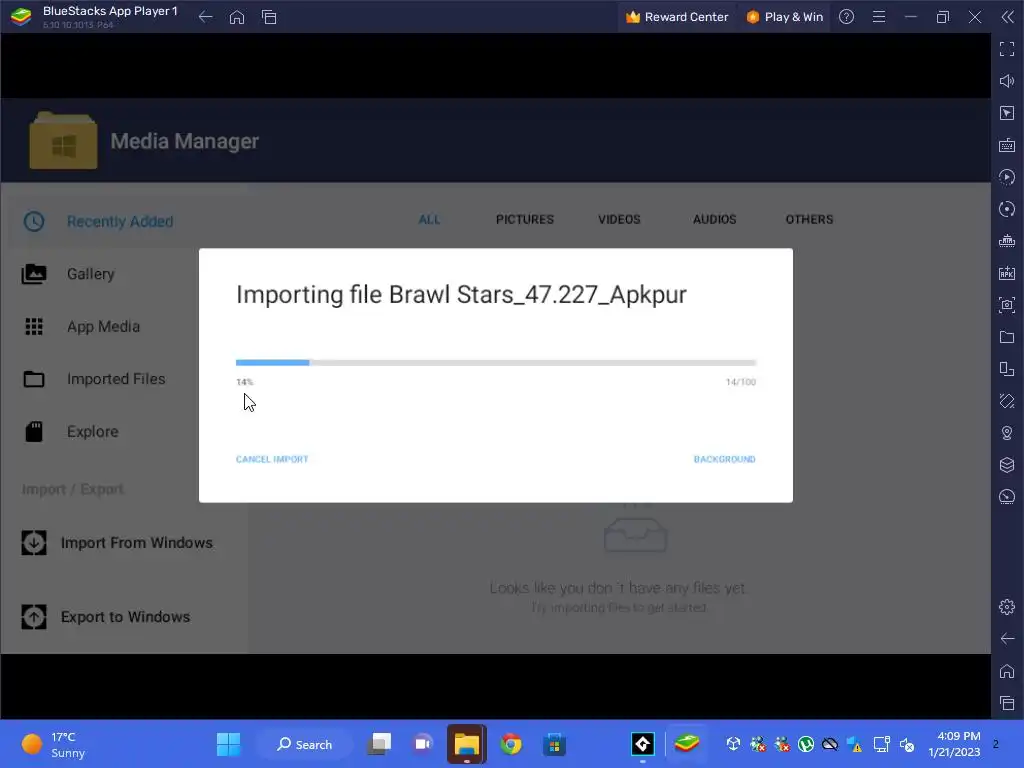The image size is (1024, 768).
Task: Switch to the OTHERS tab
Action: coord(809,219)
